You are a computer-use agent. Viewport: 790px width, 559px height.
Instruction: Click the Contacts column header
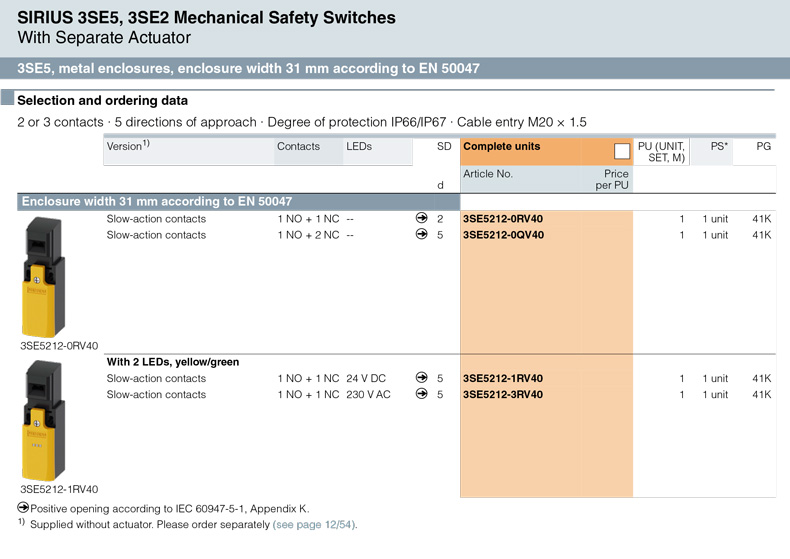pos(298,147)
